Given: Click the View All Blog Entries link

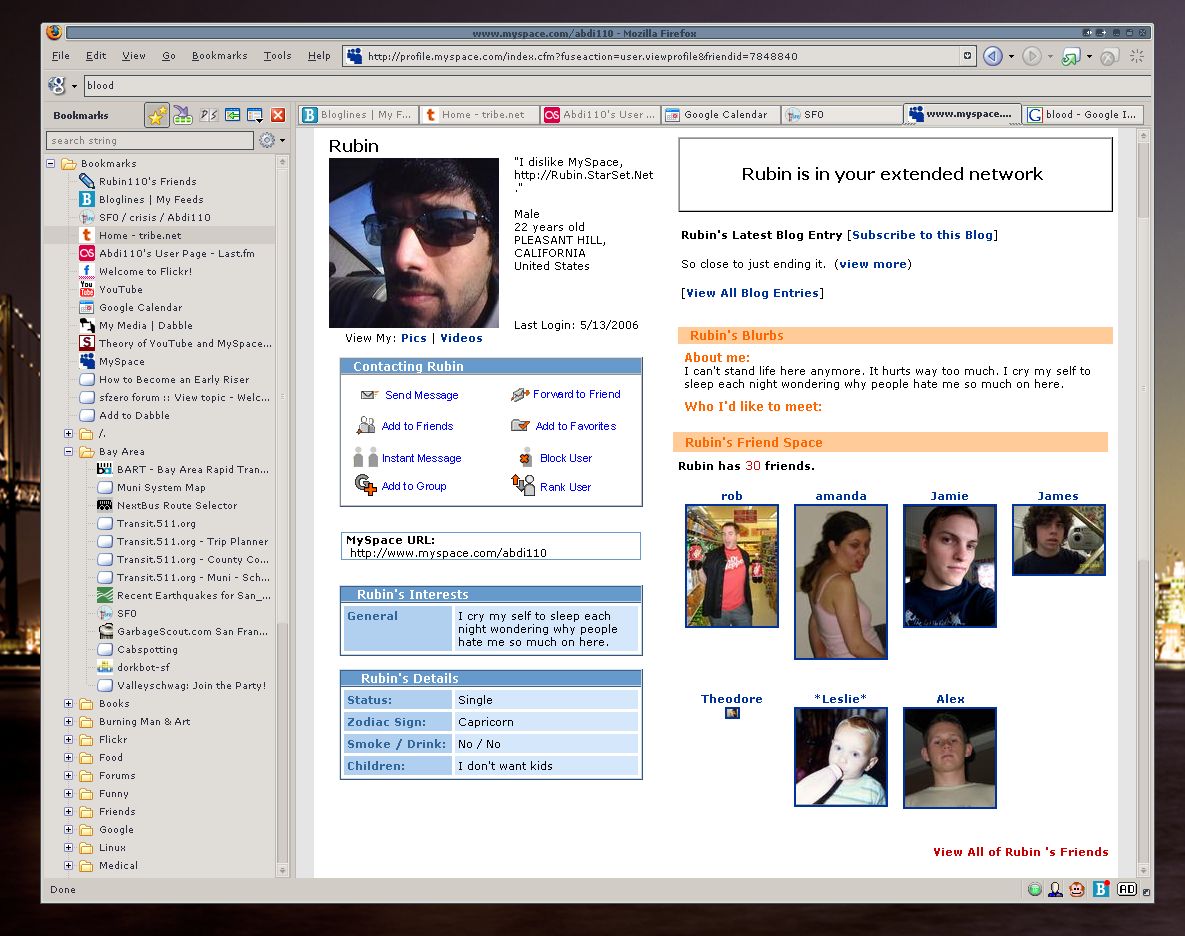Looking at the screenshot, I should point(752,293).
